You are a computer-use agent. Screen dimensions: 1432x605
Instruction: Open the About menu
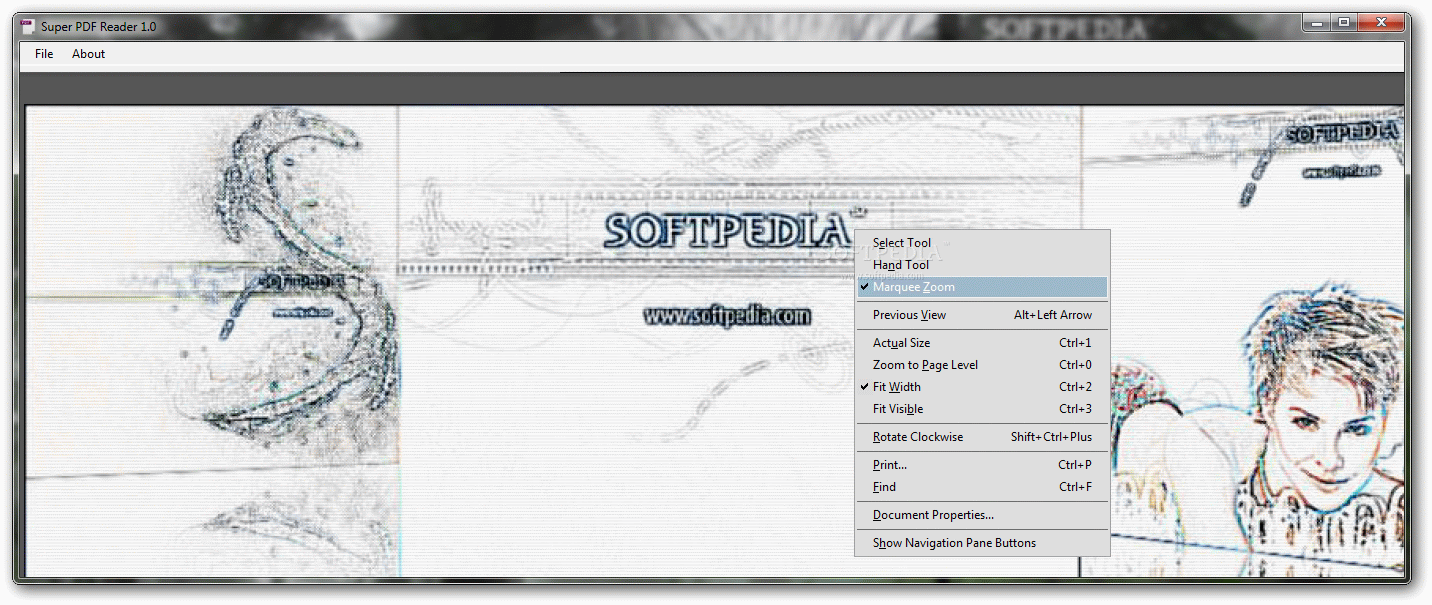click(x=88, y=54)
